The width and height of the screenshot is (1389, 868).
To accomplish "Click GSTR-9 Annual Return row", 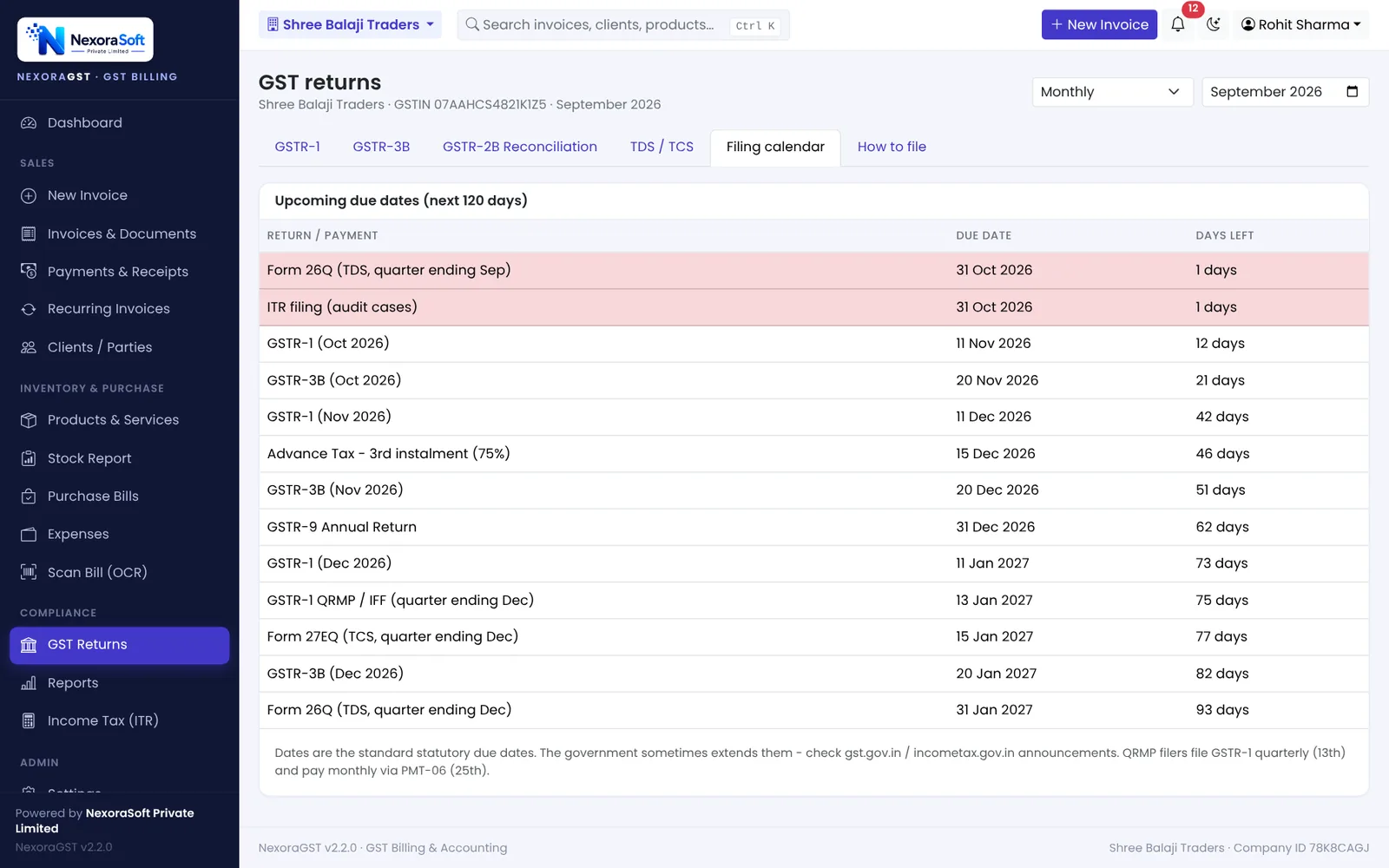I will (x=813, y=527).
